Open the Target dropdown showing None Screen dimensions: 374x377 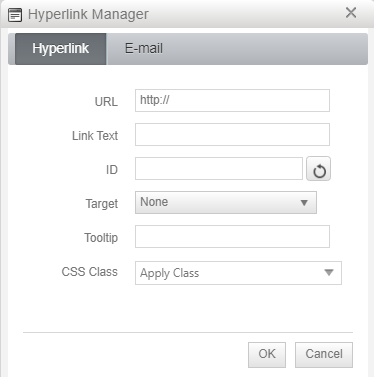(x=226, y=202)
